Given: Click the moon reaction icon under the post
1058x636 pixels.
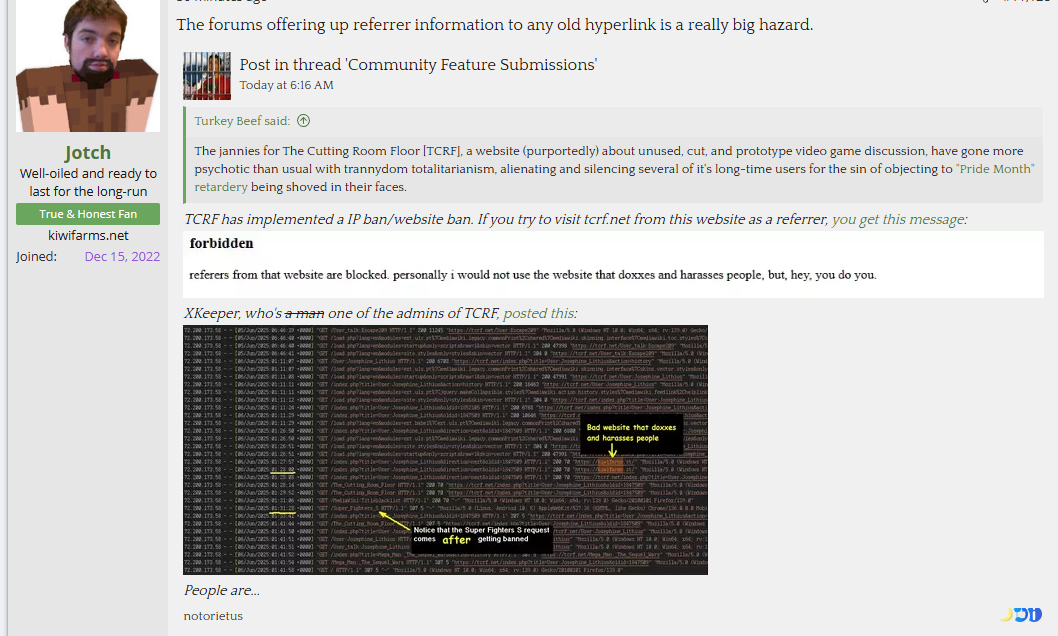Looking at the screenshot, I should 1005,614.
